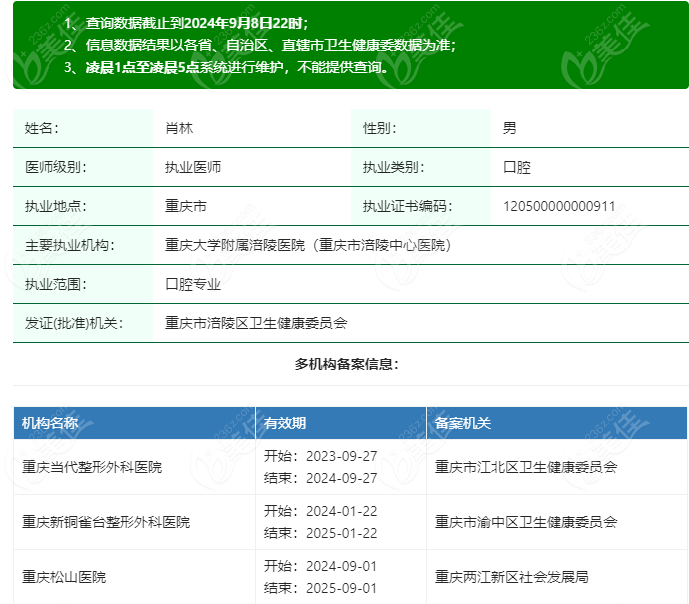Screen dimensions: 689x604
Task: Click the 多机构备案信息 heading
Action: (x=346, y=364)
